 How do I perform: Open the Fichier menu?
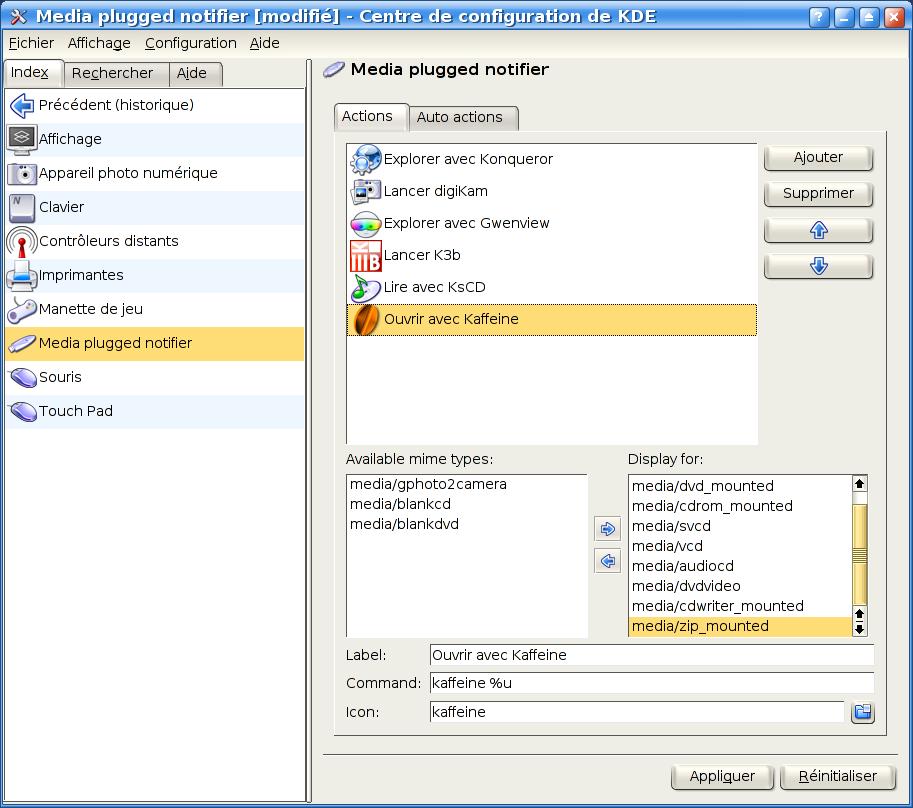pyautogui.click(x=31, y=43)
